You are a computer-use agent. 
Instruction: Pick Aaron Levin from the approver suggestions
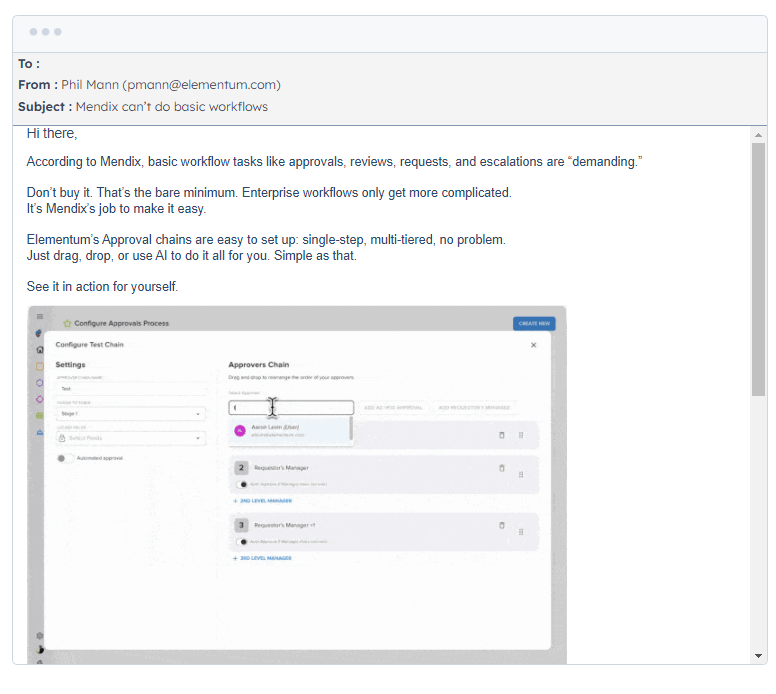pyautogui.click(x=290, y=431)
